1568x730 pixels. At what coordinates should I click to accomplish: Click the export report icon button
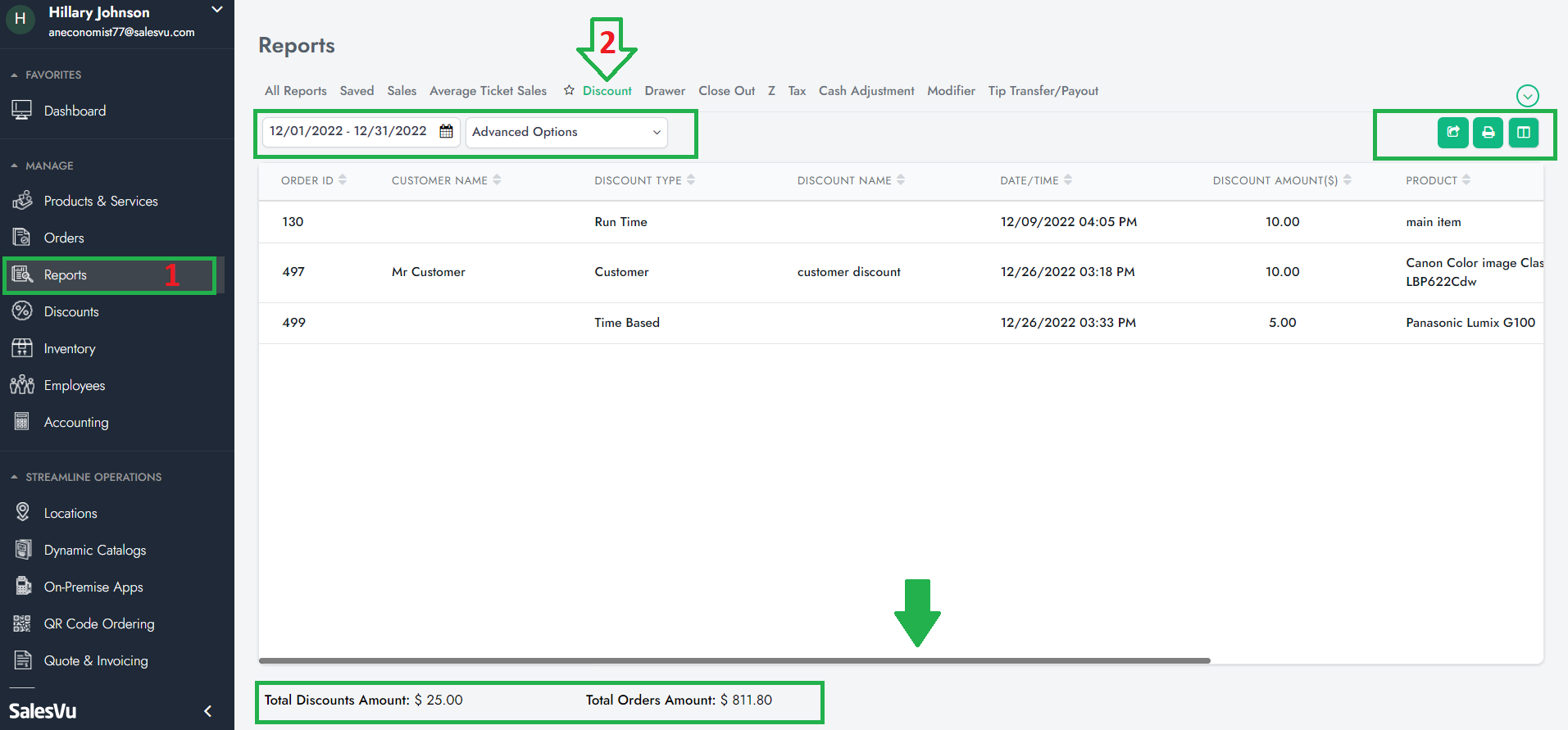1452,133
